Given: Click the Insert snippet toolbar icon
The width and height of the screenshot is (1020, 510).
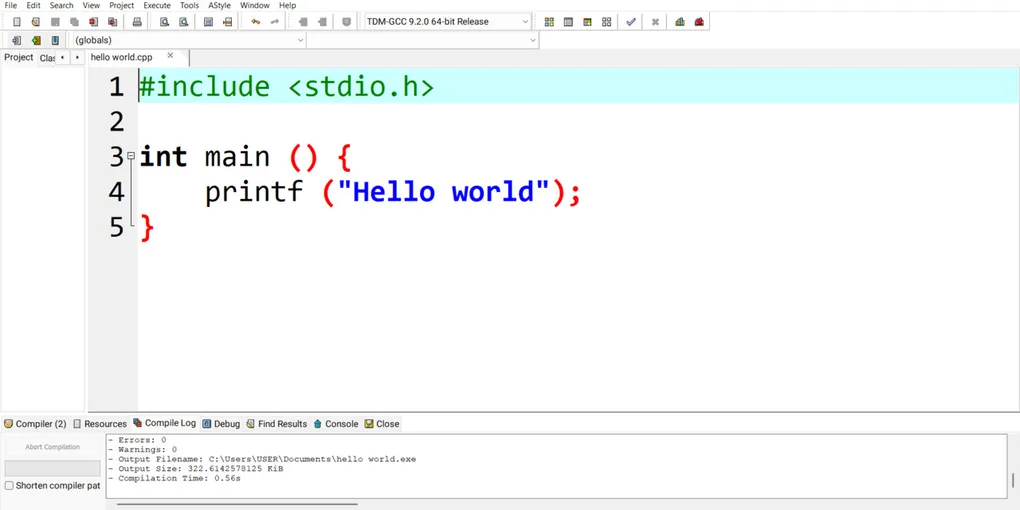Looking at the screenshot, I should 17,40.
